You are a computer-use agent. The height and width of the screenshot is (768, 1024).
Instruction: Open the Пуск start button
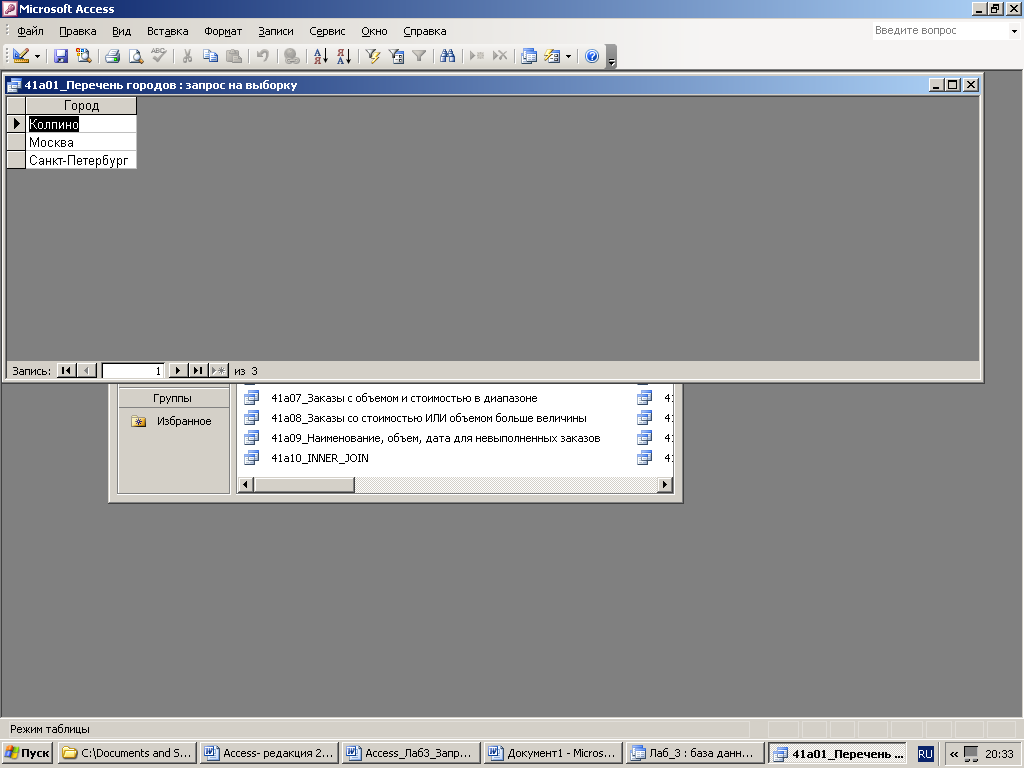[28, 753]
